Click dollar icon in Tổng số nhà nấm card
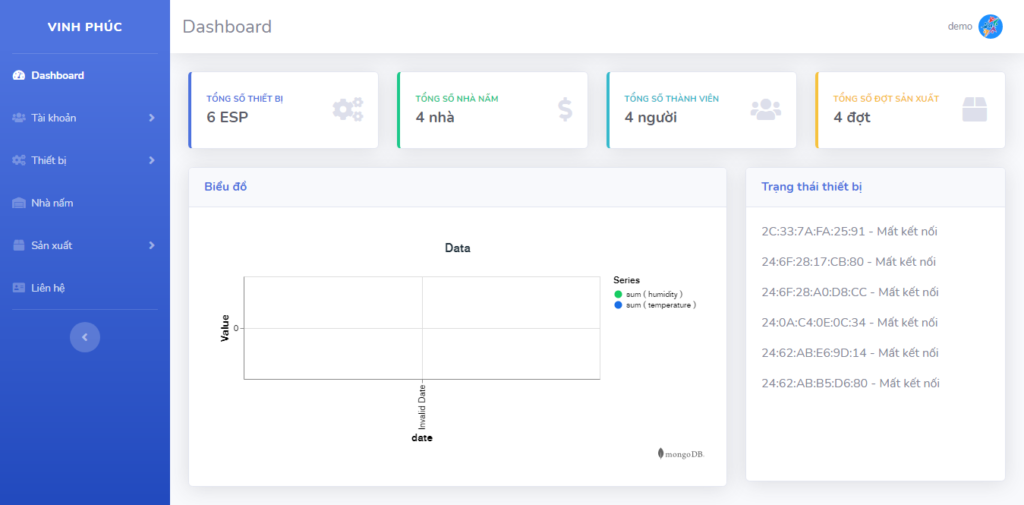This screenshot has height=505, width=1024. point(565,109)
